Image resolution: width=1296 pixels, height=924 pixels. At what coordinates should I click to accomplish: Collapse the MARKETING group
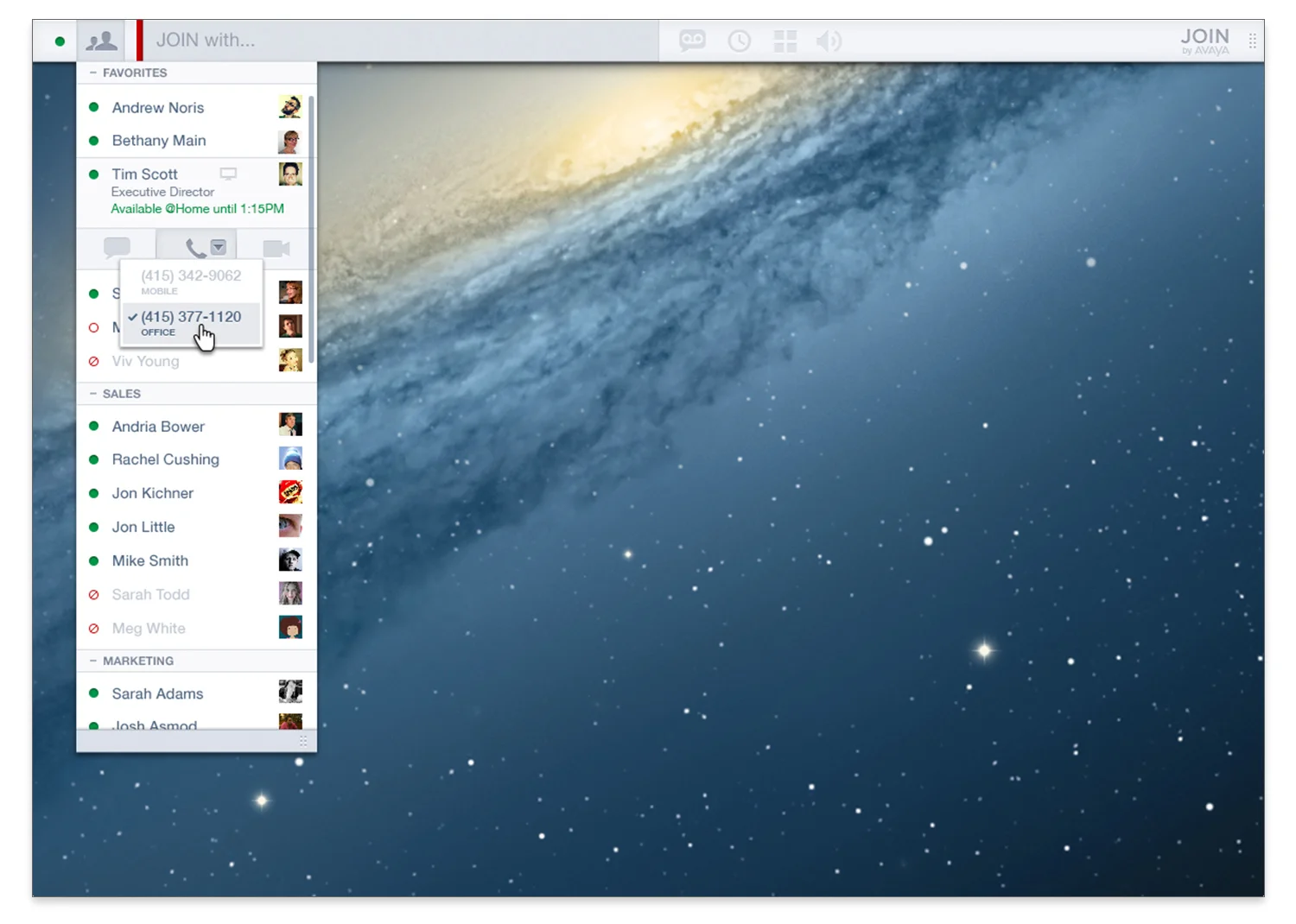coord(93,661)
